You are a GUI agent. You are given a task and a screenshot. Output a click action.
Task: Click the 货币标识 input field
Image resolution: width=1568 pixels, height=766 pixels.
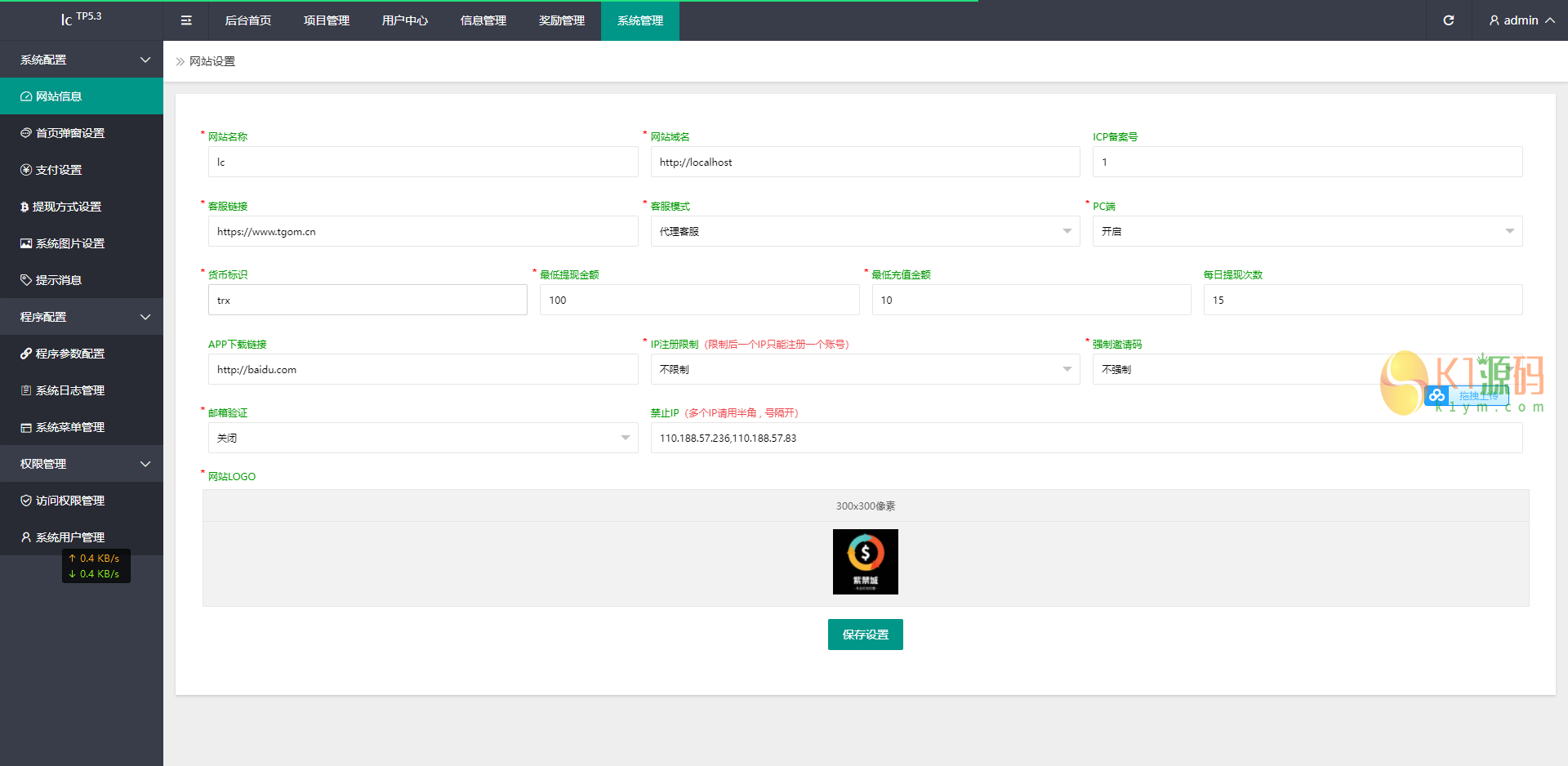[x=367, y=300]
